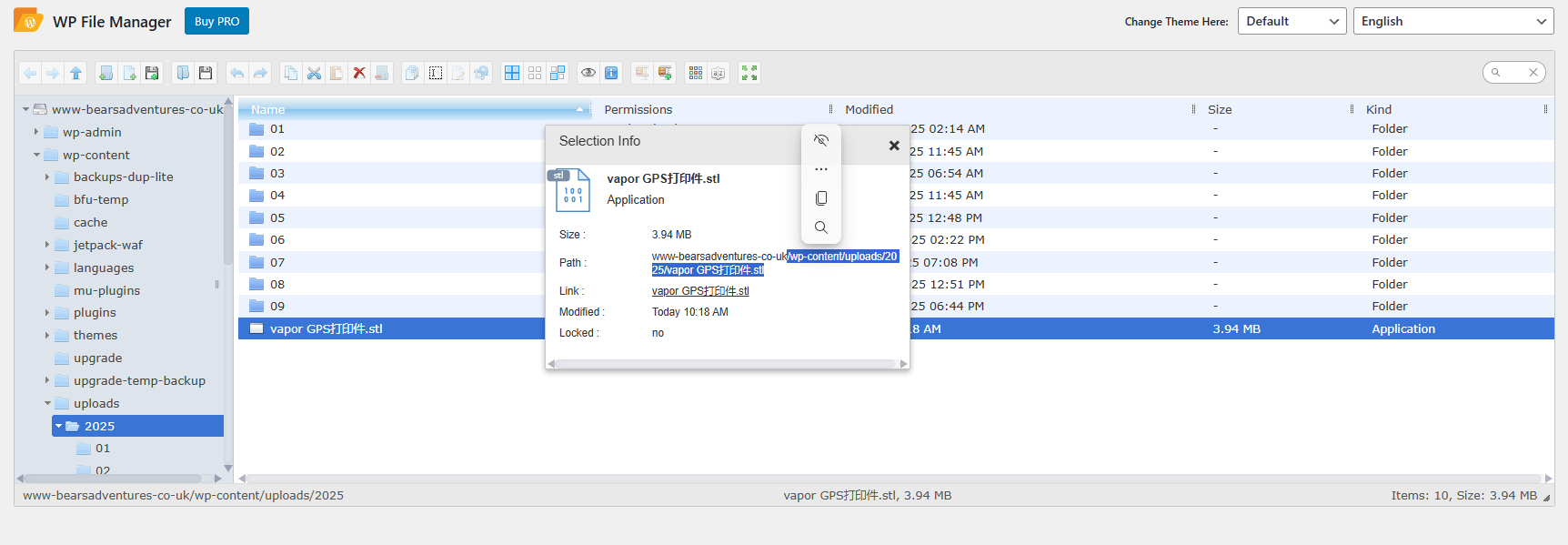Click the Buy PRO button
This screenshot has height=545, width=1568.
click(x=216, y=21)
